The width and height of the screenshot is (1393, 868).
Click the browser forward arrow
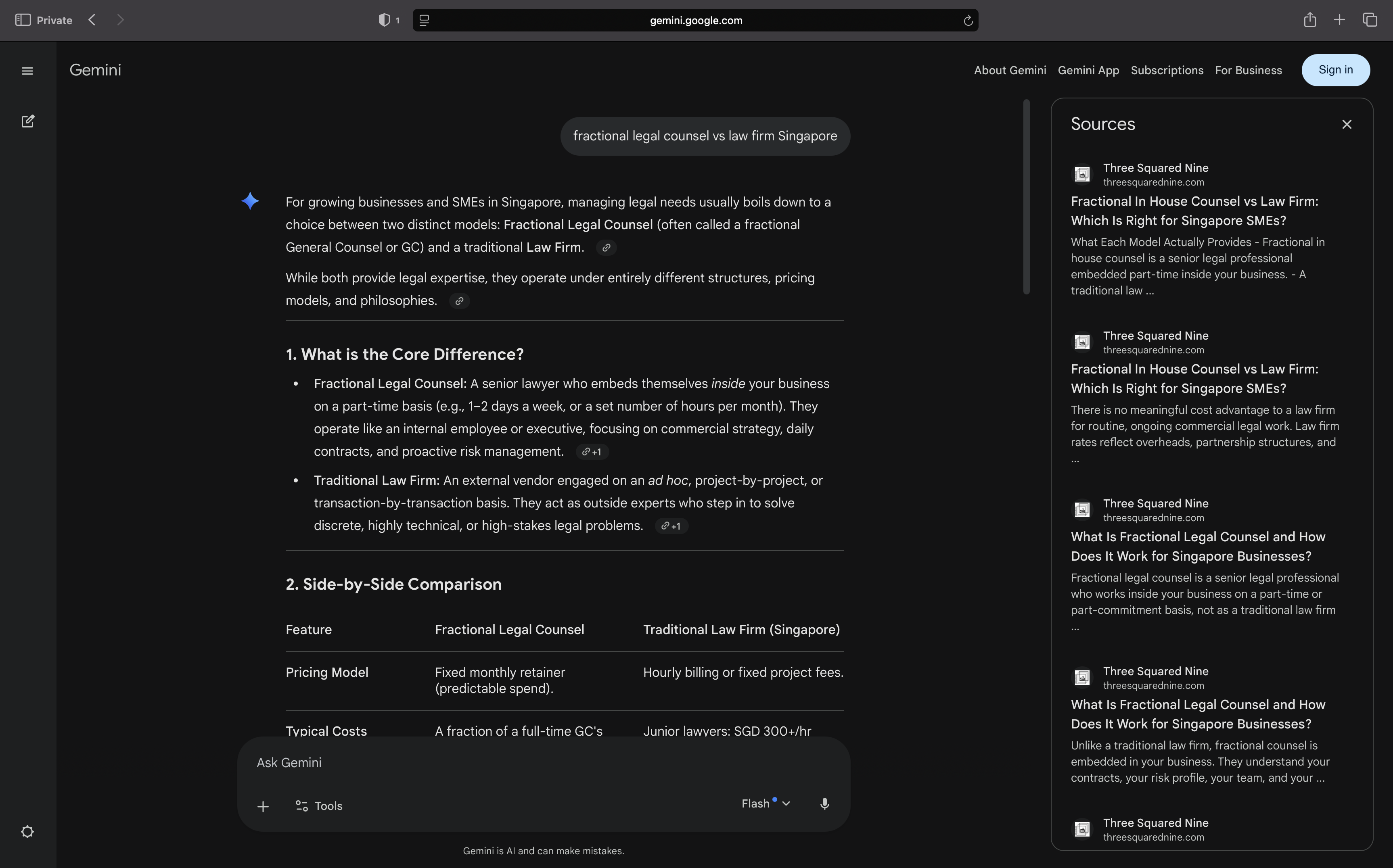[120, 20]
